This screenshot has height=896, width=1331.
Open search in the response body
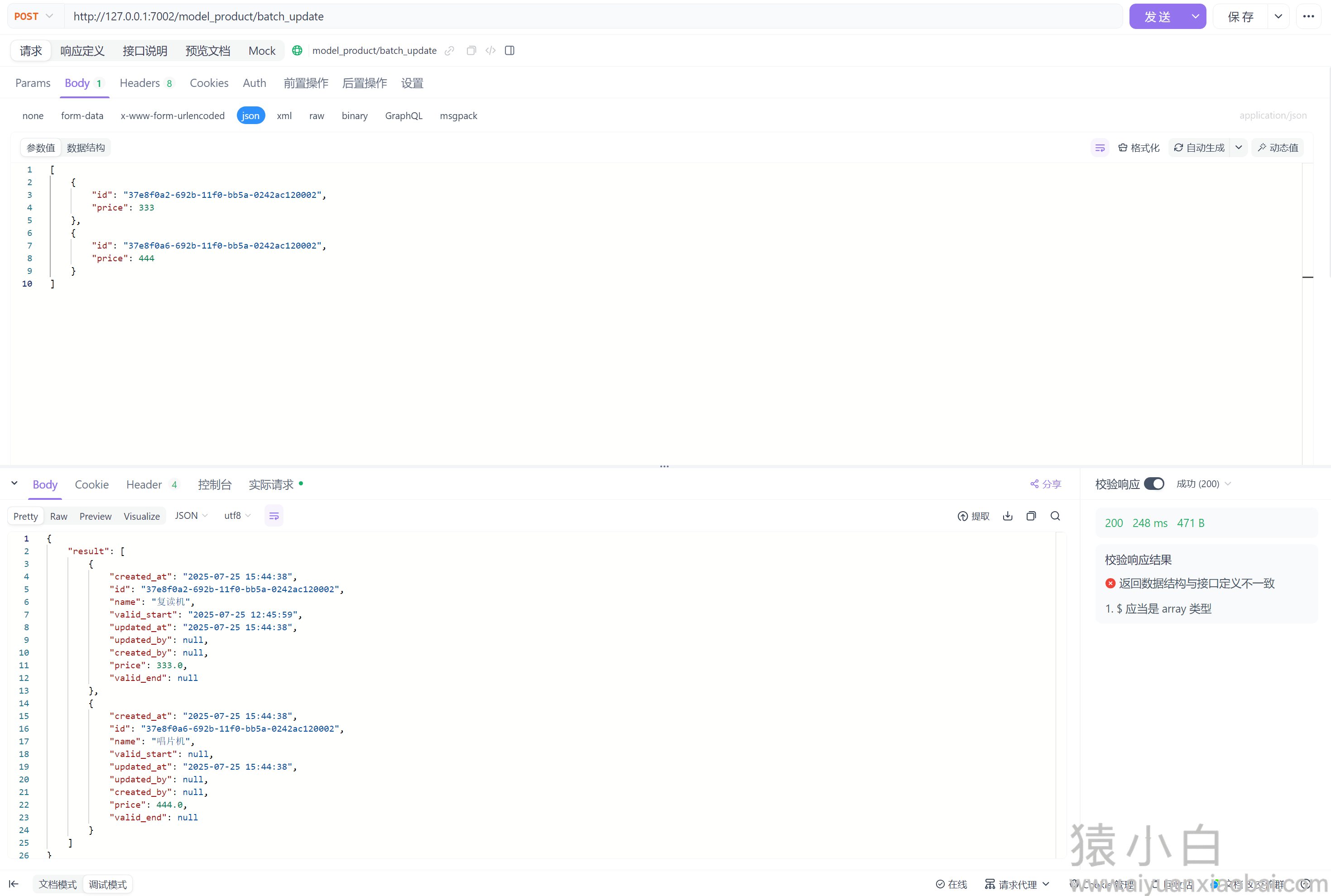(x=1056, y=516)
